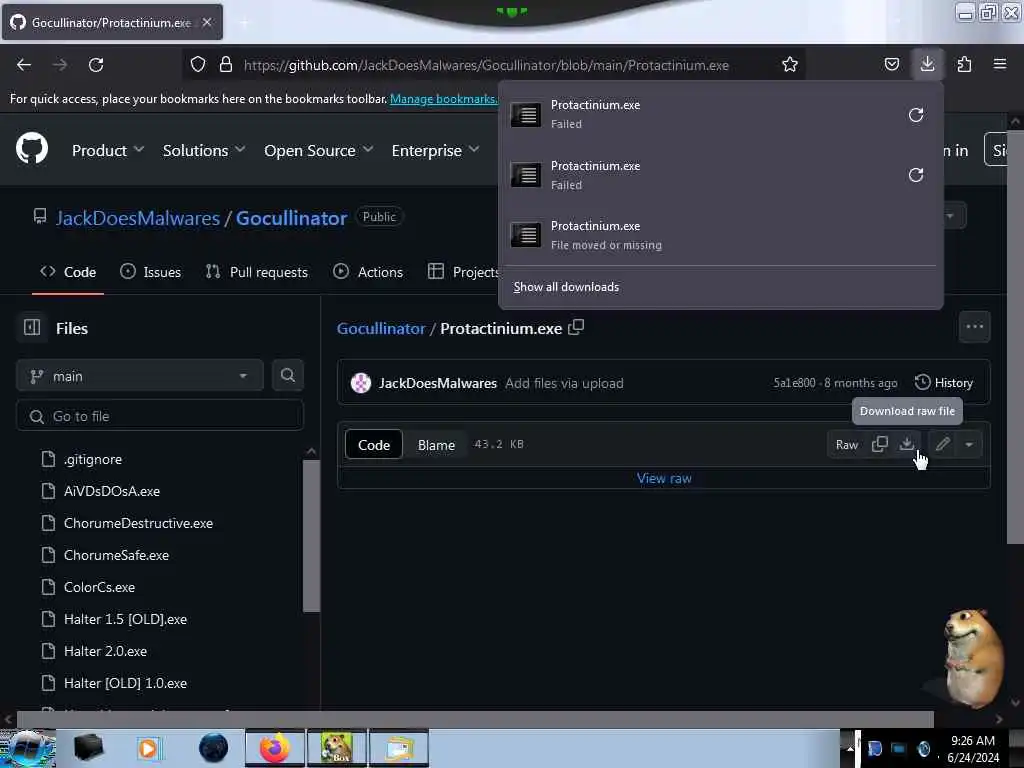Go to the GitHub home logo
This screenshot has width=1024, height=768.
coord(32,149)
